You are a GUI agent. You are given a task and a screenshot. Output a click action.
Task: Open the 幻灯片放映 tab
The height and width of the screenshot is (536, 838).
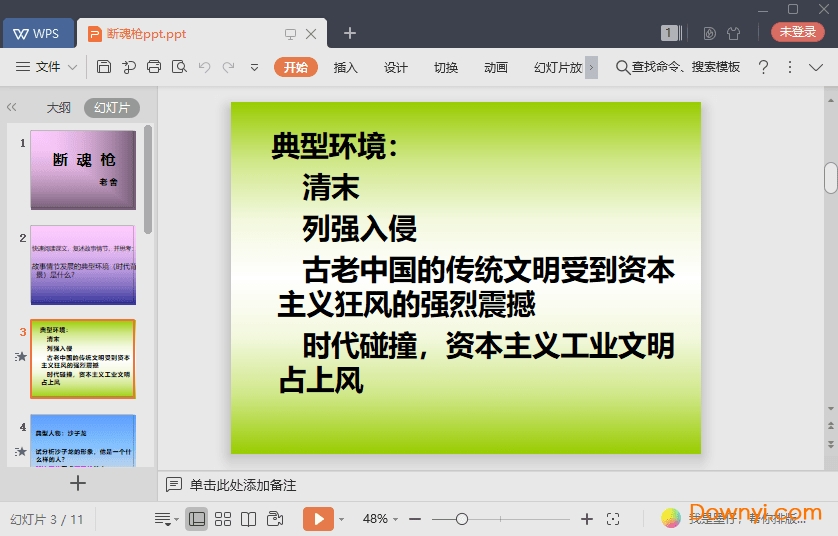[x=558, y=67]
